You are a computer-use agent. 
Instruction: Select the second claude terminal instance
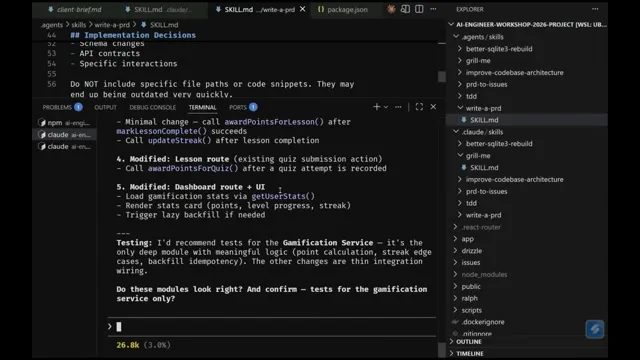64,147
